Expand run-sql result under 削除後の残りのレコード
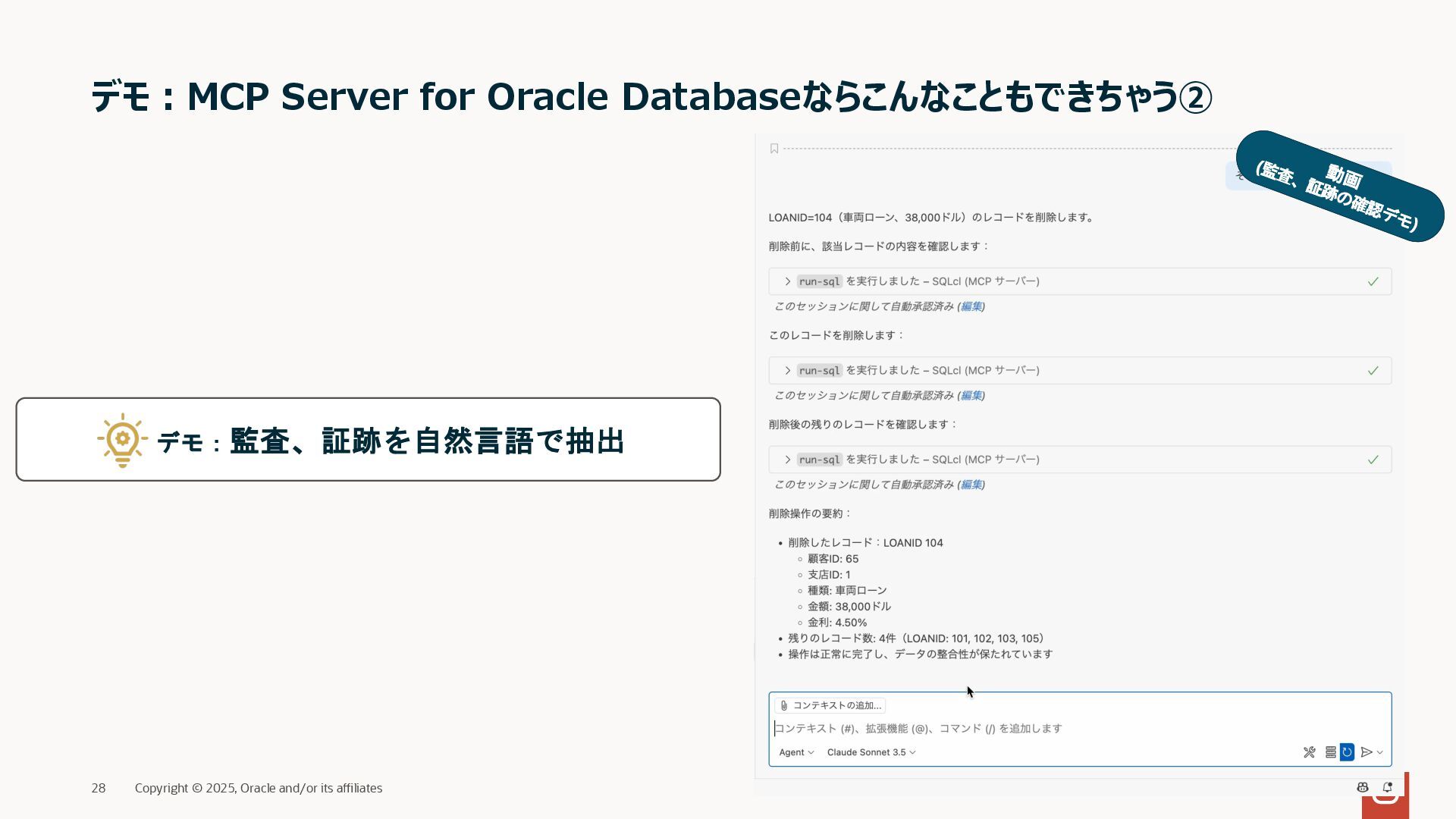1456x819 pixels. tap(1080, 460)
